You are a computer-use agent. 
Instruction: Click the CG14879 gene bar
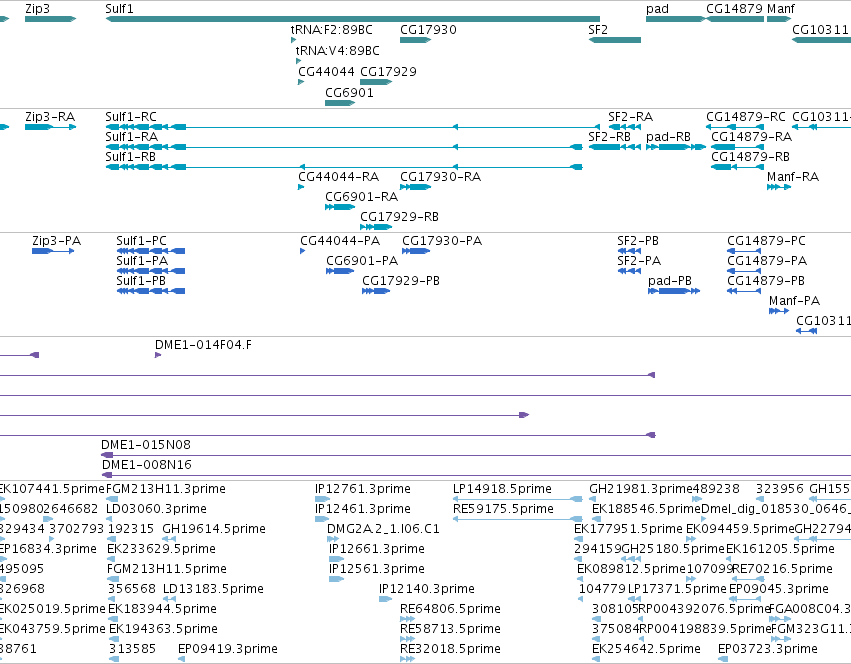coord(735,19)
